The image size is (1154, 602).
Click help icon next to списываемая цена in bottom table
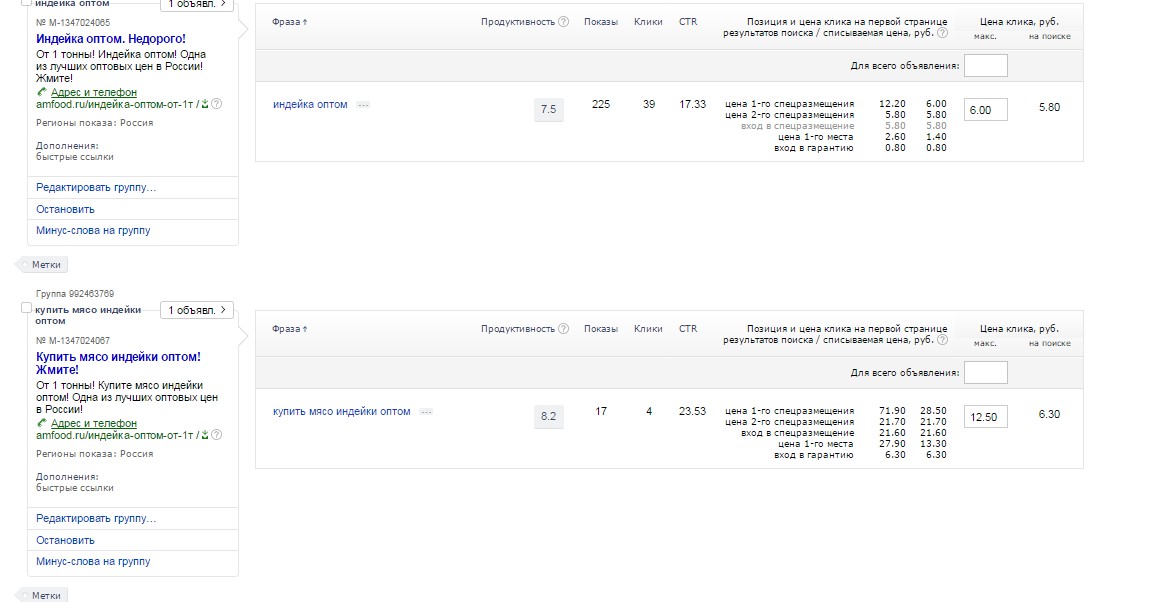pyautogui.click(x=942, y=341)
